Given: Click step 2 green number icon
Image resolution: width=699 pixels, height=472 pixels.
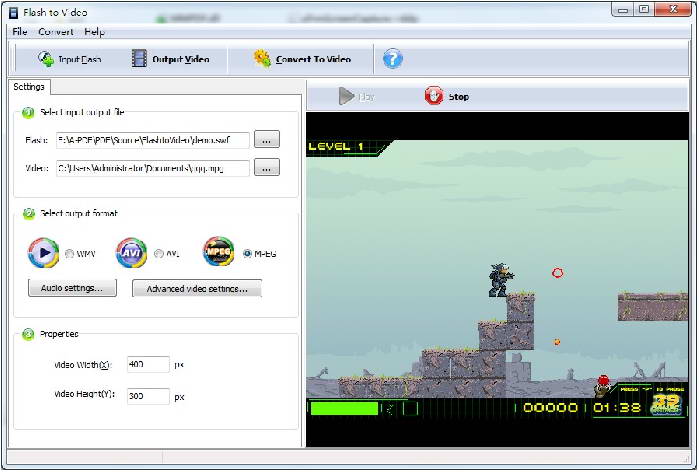Looking at the screenshot, I should [28, 213].
